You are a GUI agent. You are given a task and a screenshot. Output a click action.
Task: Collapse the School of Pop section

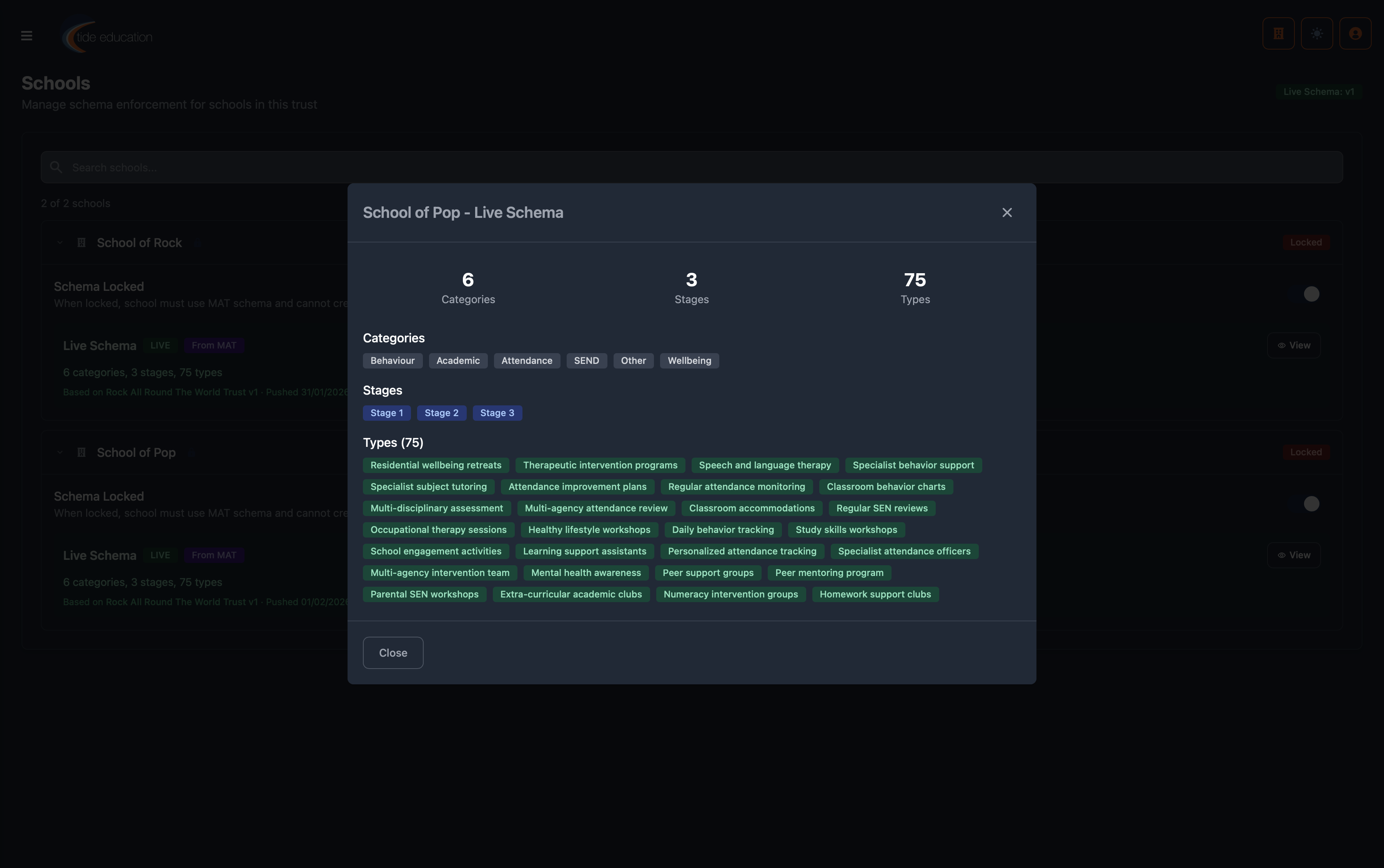[x=60, y=452]
